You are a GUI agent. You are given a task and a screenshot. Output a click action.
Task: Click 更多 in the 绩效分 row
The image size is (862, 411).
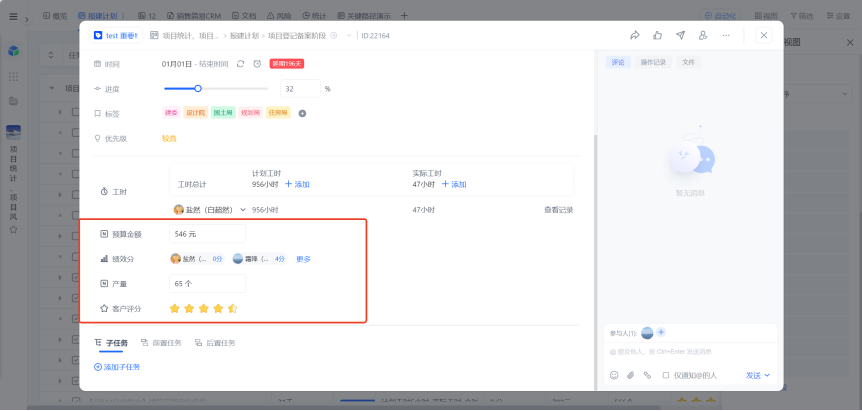pyautogui.click(x=304, y=259)
